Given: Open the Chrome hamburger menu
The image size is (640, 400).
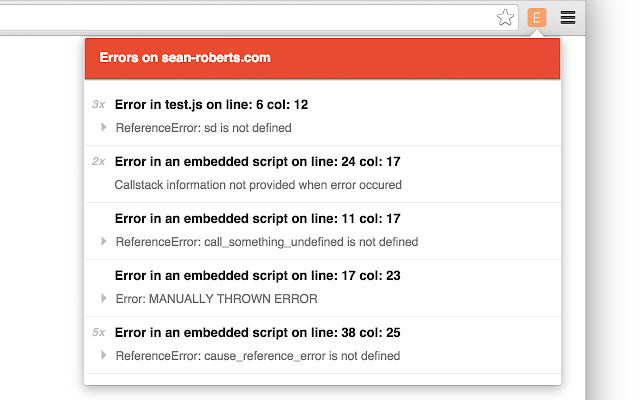Looking at the screenshot, I should pyautogui.click(x=568, y=17).
